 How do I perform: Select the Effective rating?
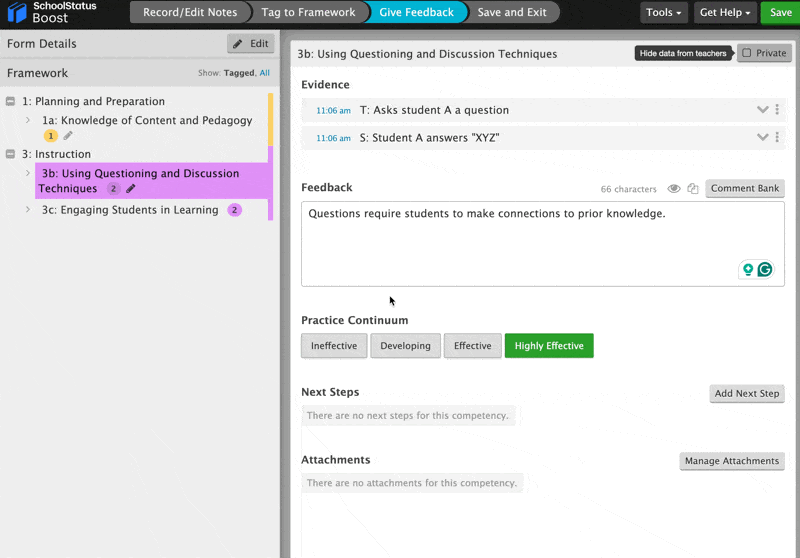[x=473, y=346]
